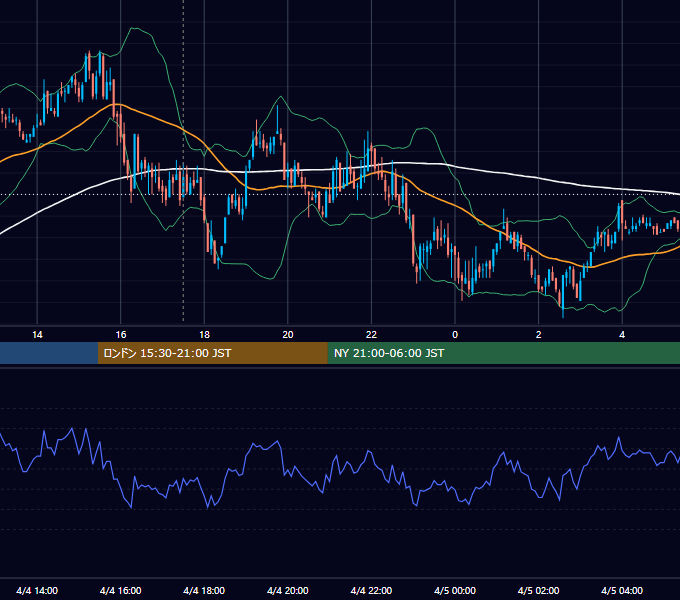Click the 22 hour label on the chart axis
The image size is (680, 600).
pos(371,335)
